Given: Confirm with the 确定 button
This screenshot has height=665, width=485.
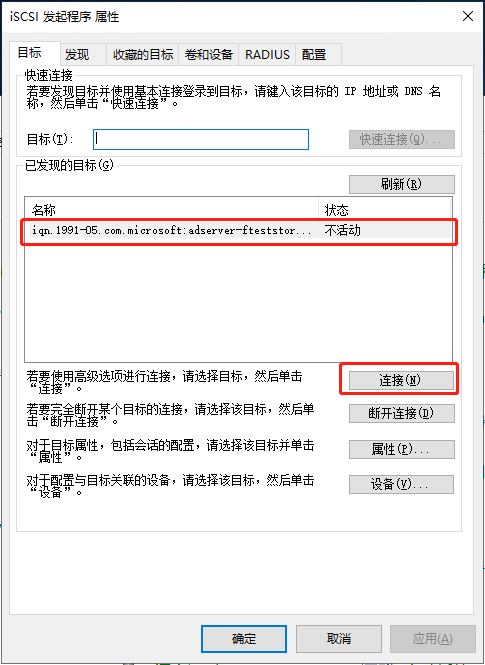Looking at the screenshot, I should point(244,639).
